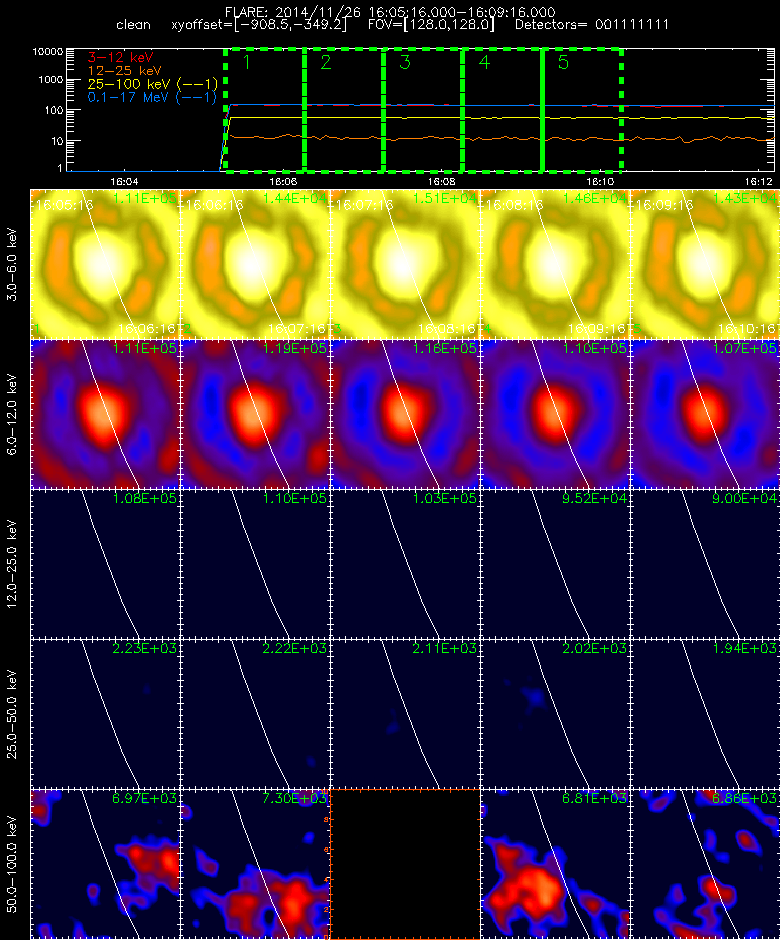The width and height of the screenshot is (780, 940).
Task: Select the 12.0-25.0 keV image labeled 1.03E+05
Action: click(x=405, y=564)
